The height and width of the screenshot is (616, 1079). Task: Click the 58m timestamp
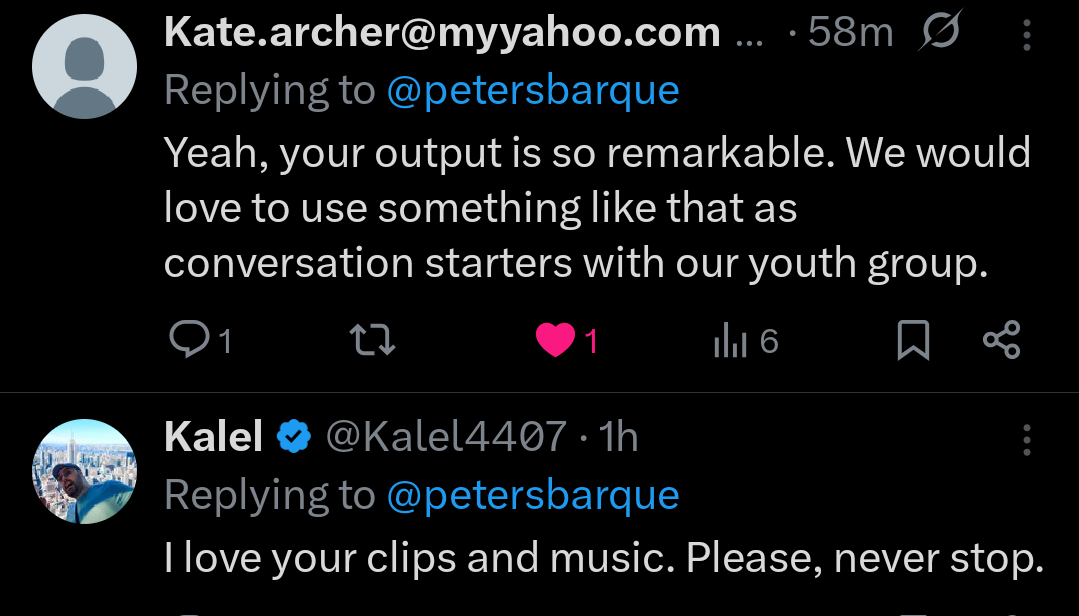850,33
